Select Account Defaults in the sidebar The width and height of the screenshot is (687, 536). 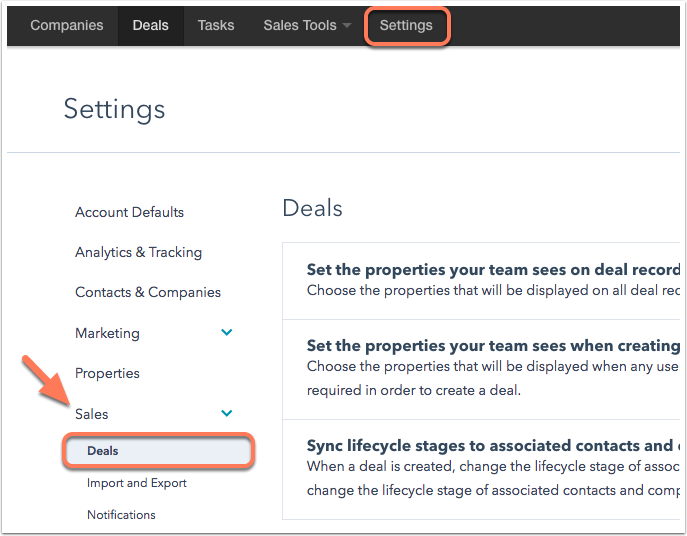[x=129, y=212]
